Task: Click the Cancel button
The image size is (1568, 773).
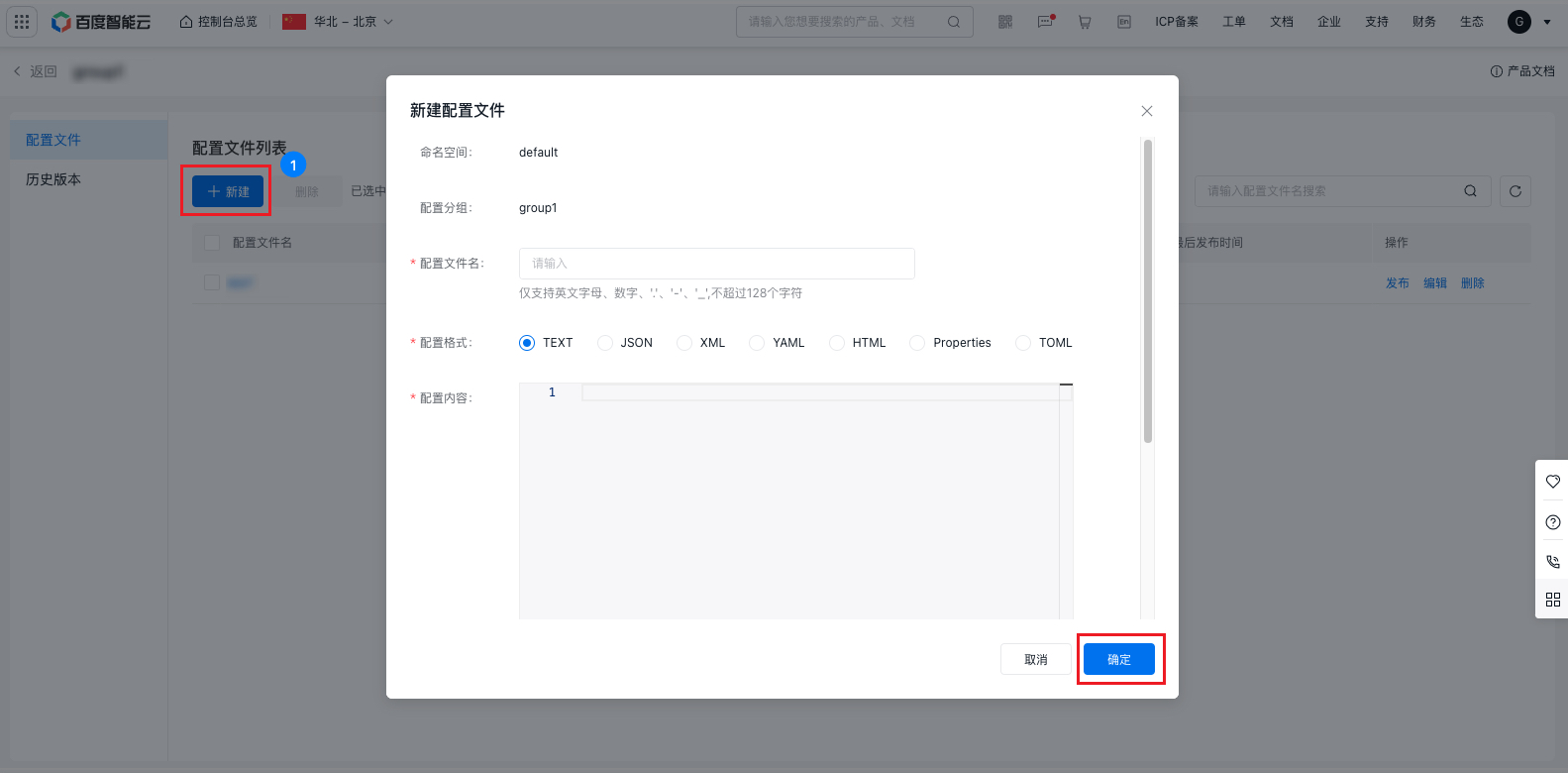Action: tap(1036, 659)
